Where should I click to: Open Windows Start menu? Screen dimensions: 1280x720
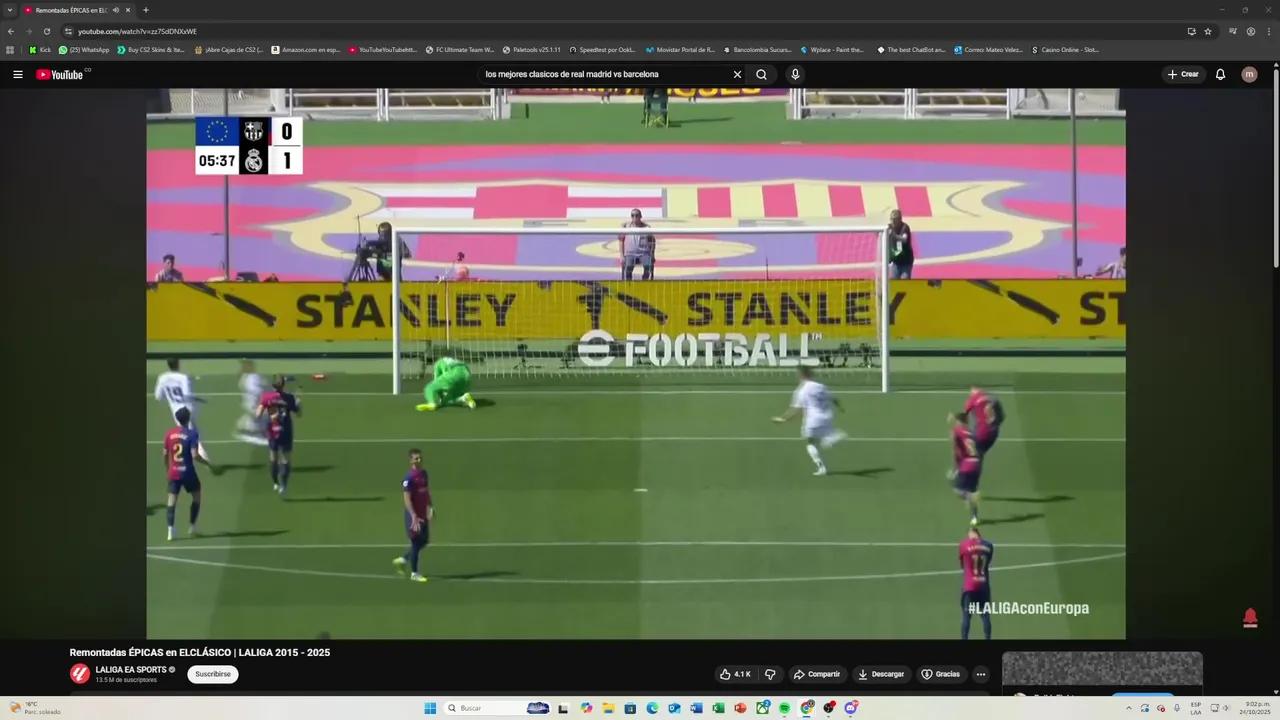click(x=430, y=708)
